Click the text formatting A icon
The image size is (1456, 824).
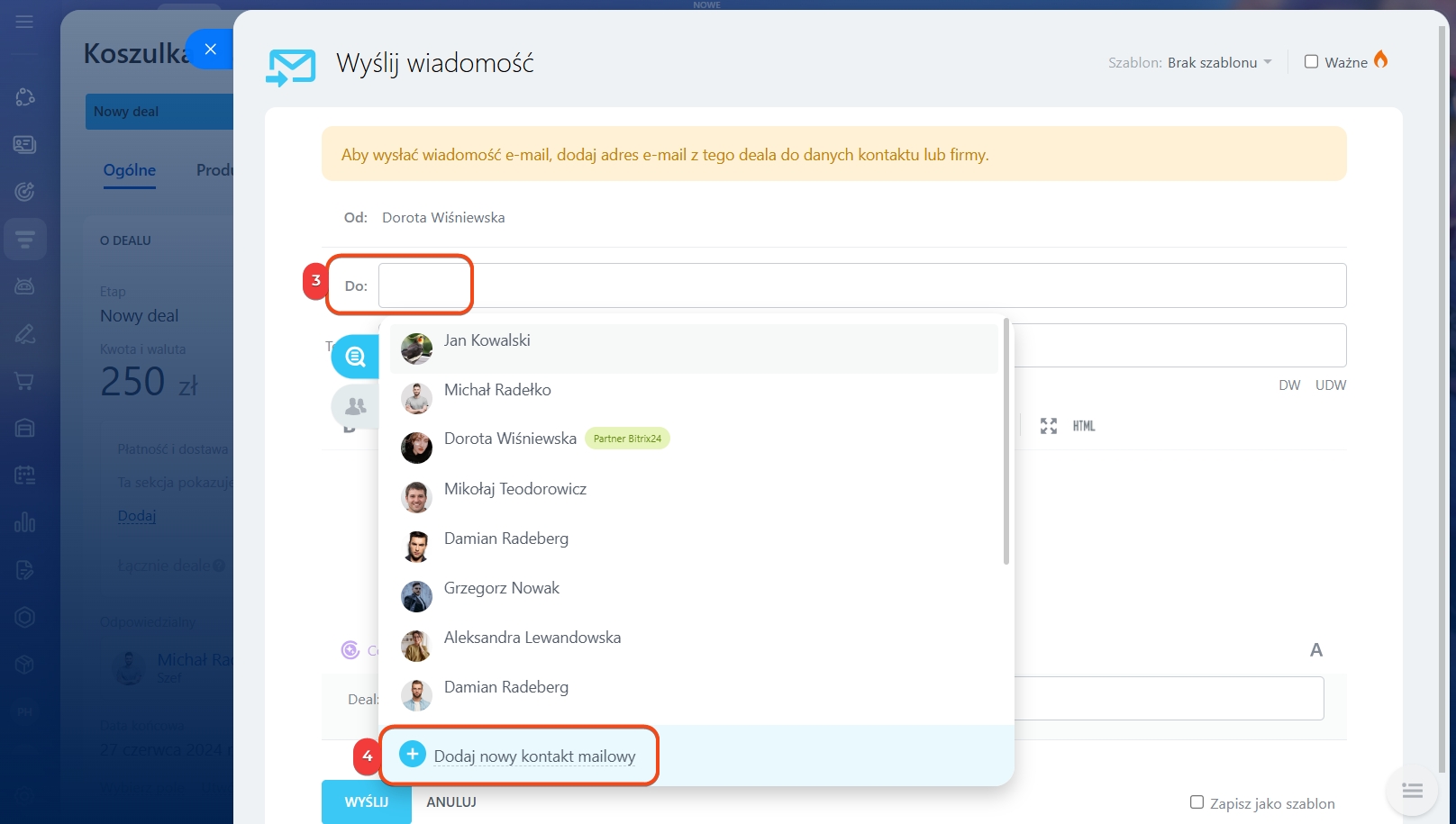pos(1315,650)
